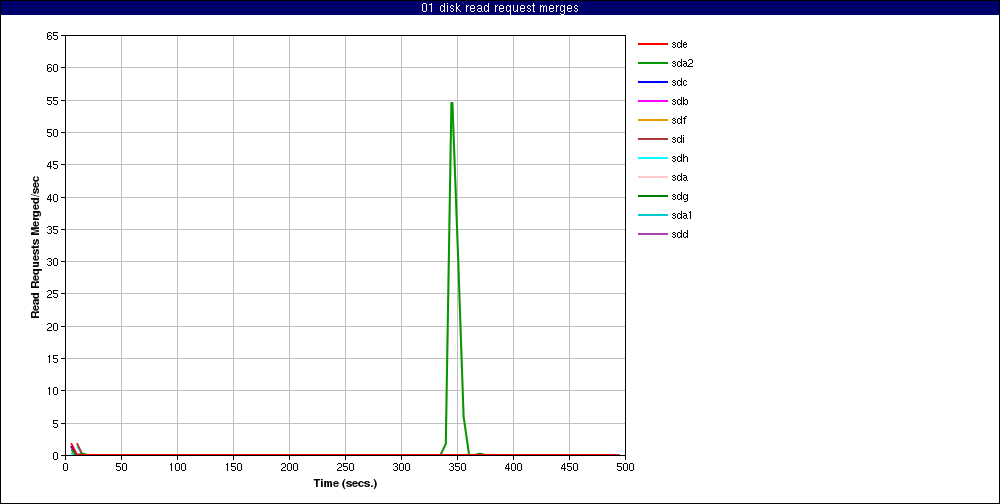Image resolution: width=1000 pixels, height=504 pixels.
Task: Select the sda2 legend label
Action: coord(682,64)
